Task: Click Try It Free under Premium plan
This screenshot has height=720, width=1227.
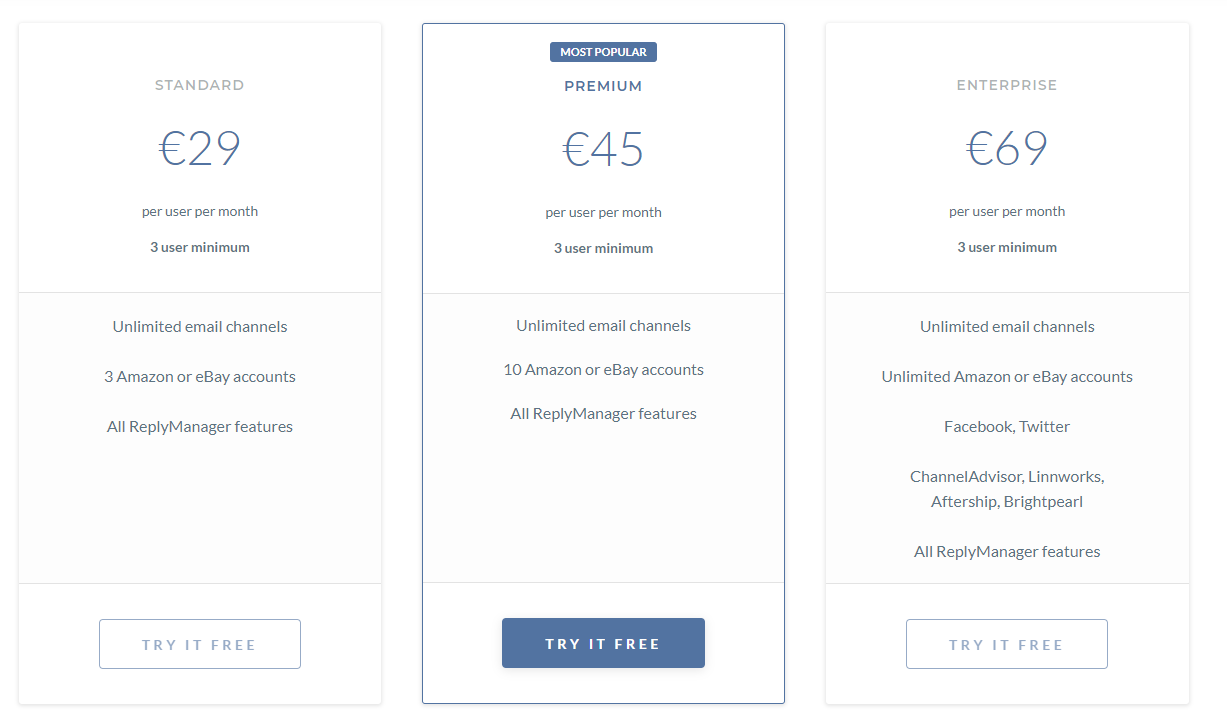Action: 603,643
